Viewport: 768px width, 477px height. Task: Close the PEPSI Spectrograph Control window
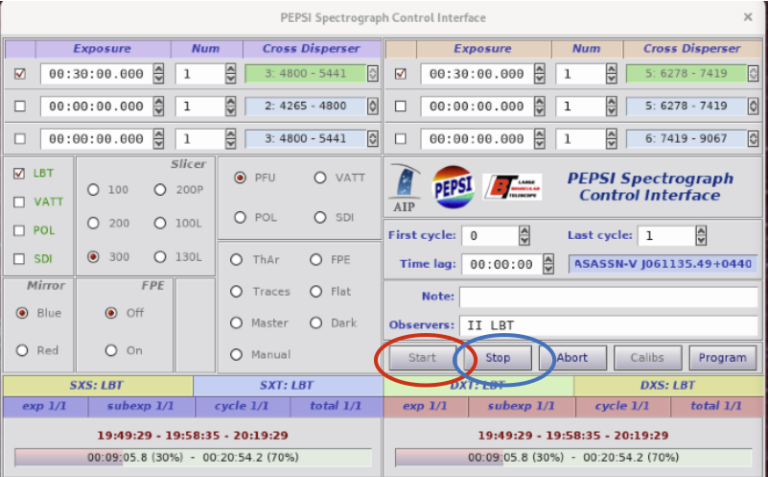coord(747,17)
